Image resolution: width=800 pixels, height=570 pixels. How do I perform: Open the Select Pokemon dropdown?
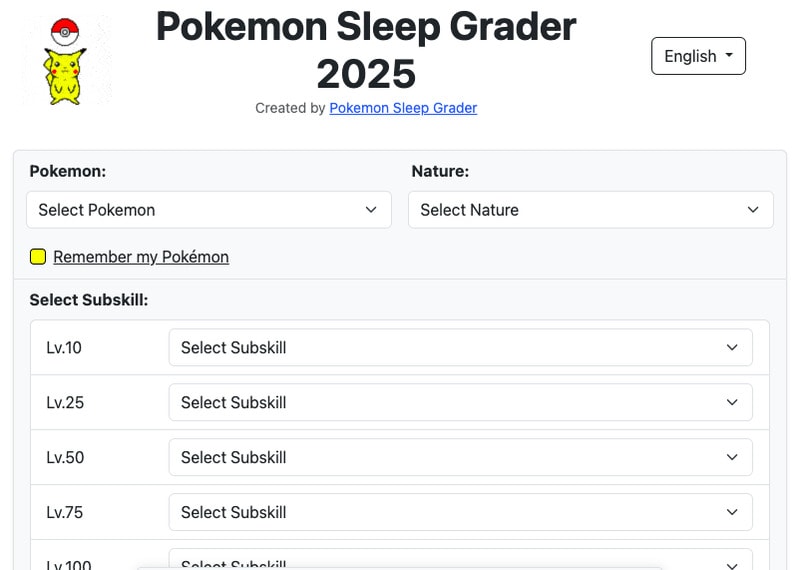coord(208,210)
